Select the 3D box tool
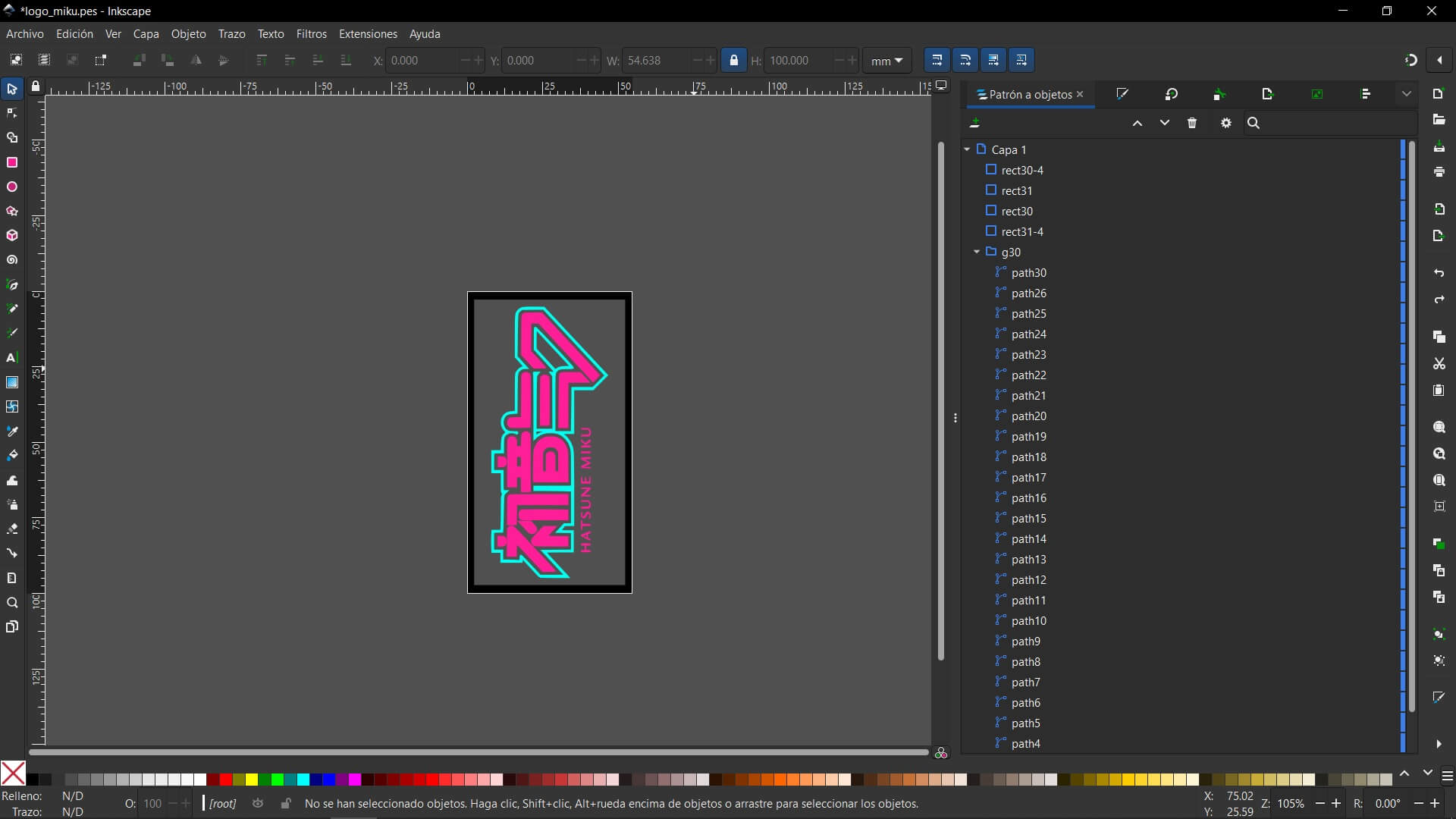The image size is (1456, 819). [x=12, y=235]
